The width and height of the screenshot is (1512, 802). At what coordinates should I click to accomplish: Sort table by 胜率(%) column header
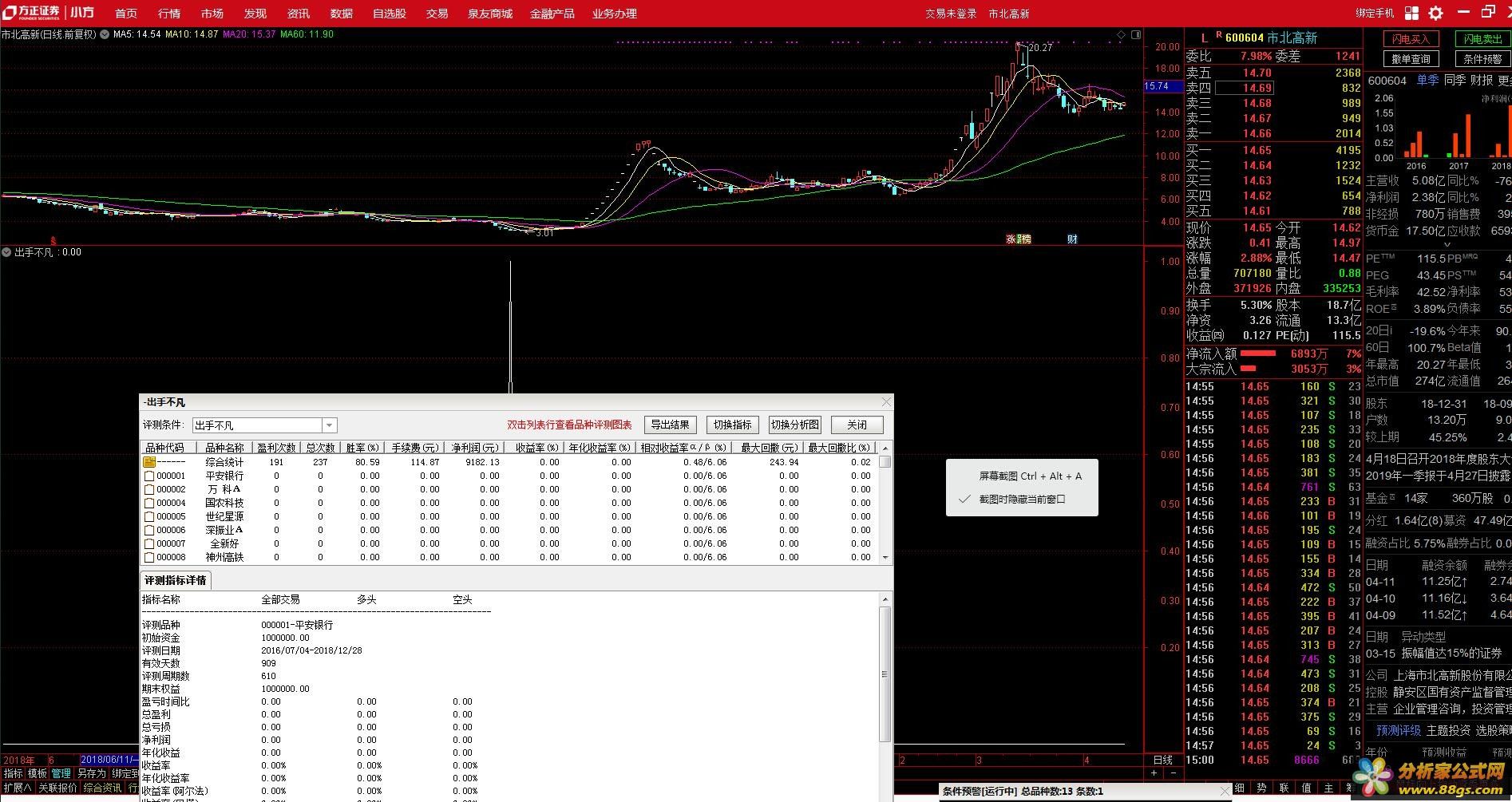tap(362, 448)
